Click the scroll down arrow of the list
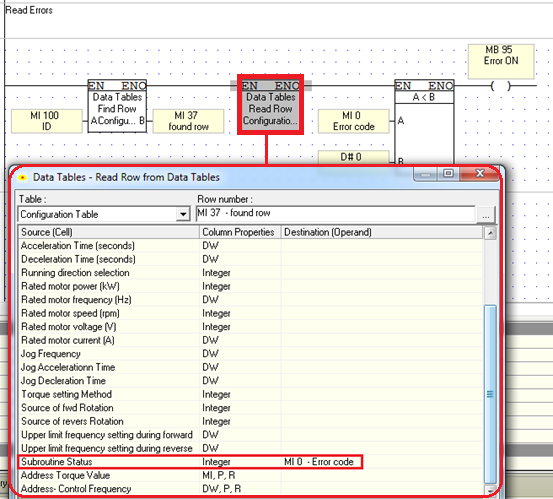This screenshot has width=553, height=499. pos(490,489)
